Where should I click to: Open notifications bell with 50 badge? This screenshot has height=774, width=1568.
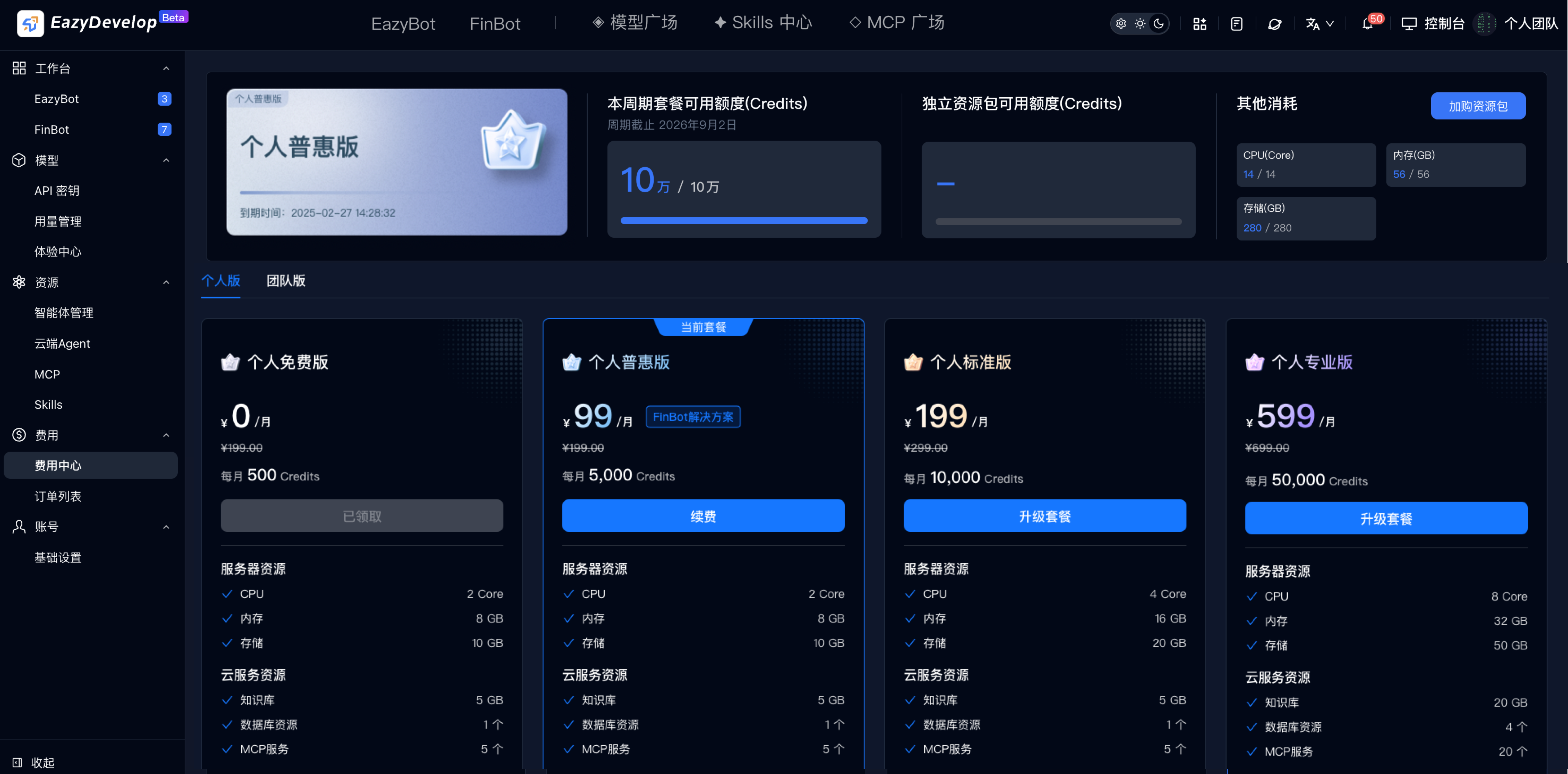click(1368, 23)
